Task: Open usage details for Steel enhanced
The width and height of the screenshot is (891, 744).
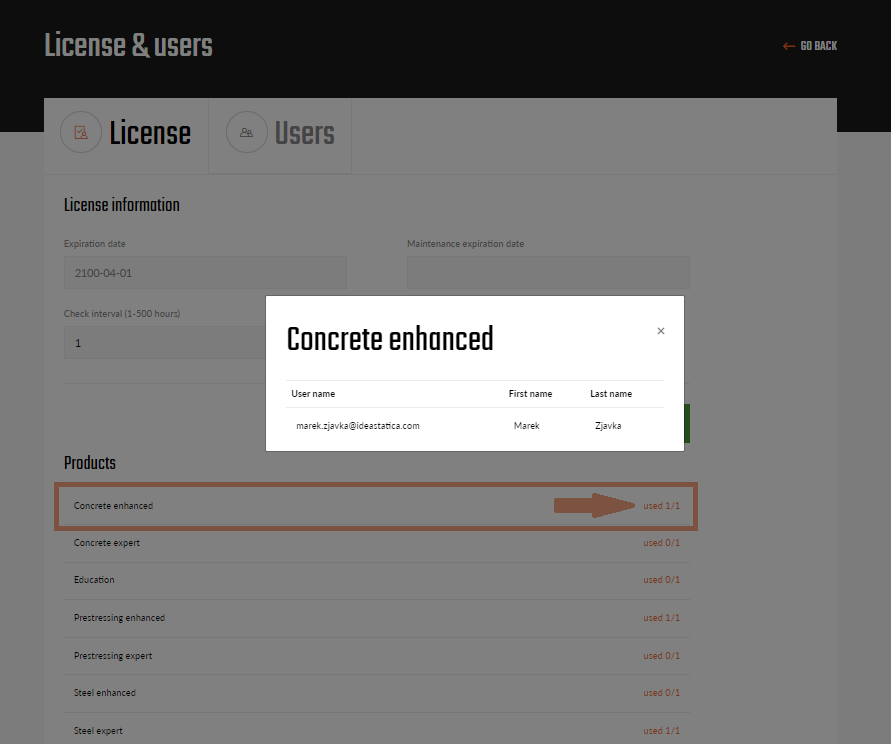Action: (x=662, y=693)
